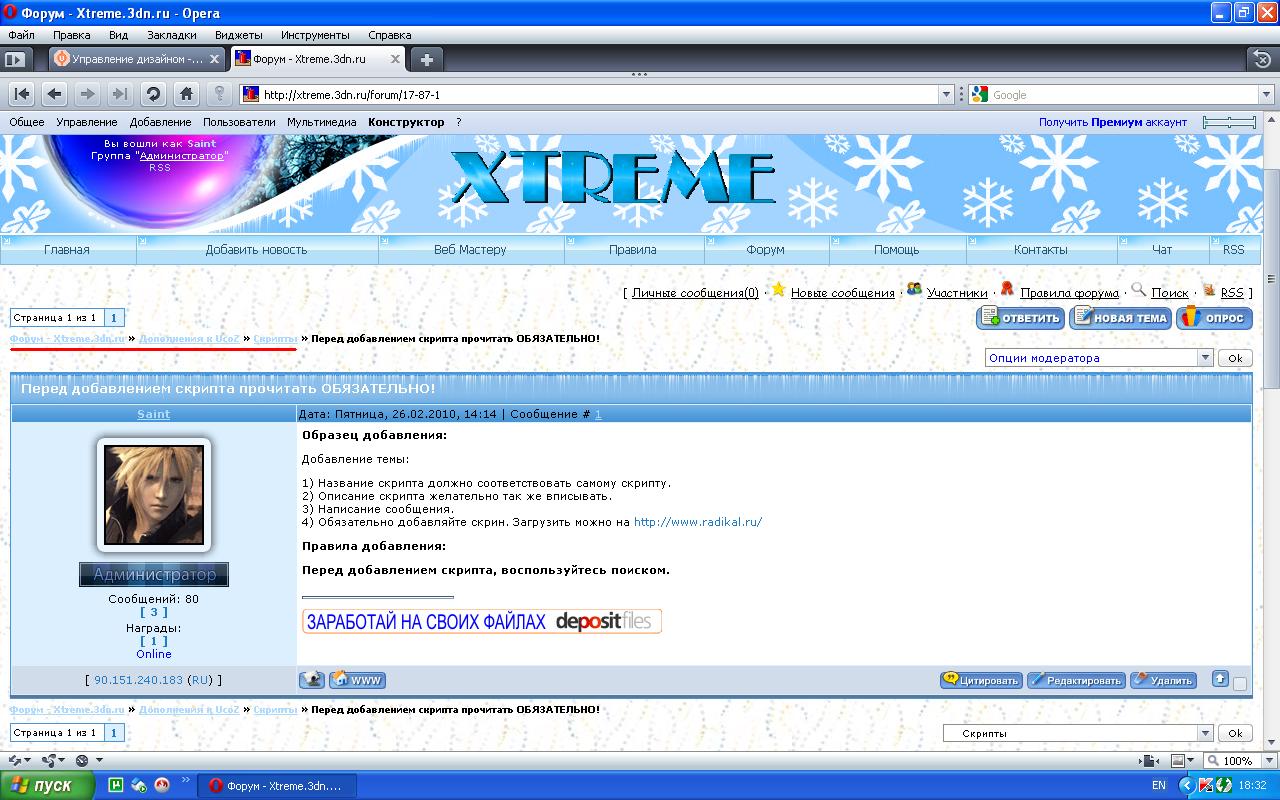
Task: Open the Файл menu
Action: pos(21,35)
